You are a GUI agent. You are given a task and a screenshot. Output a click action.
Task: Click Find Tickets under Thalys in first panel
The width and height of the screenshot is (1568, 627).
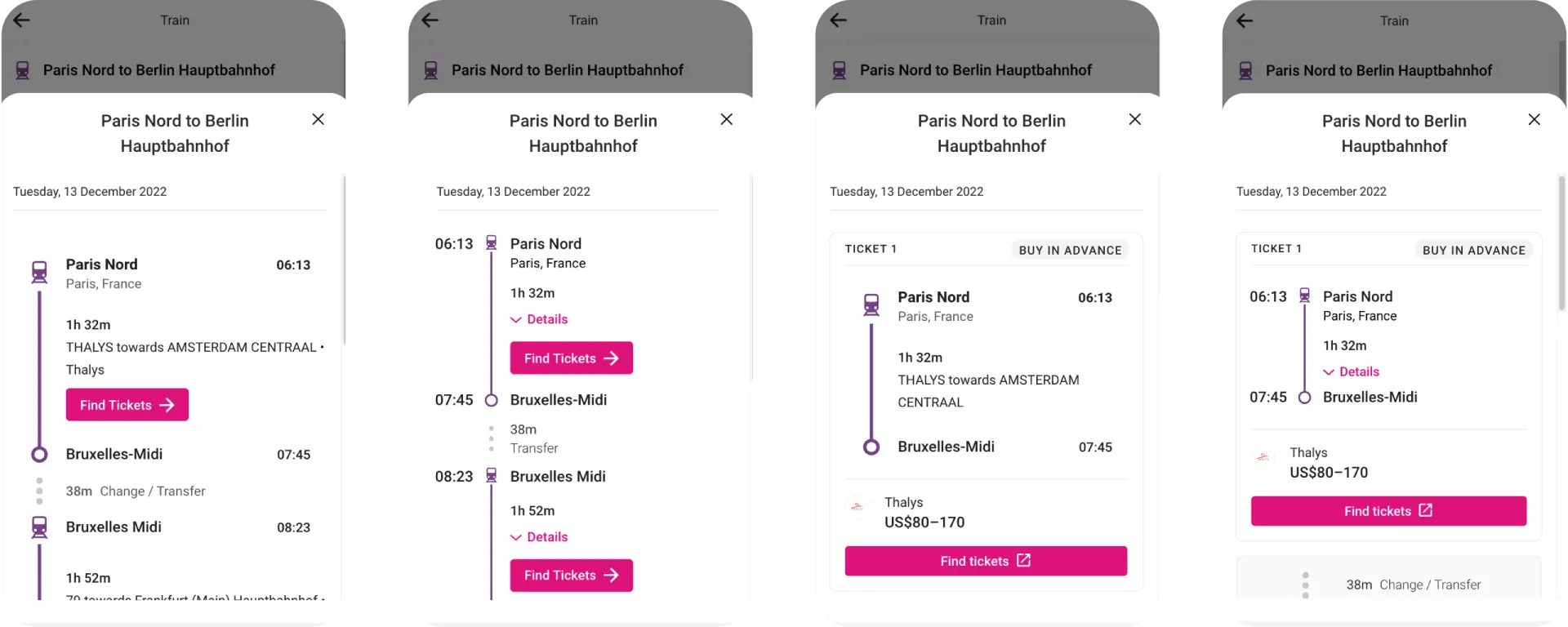point(127,405)
